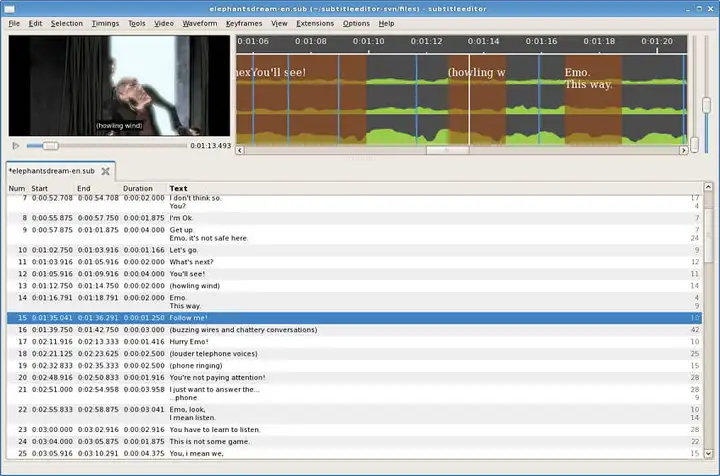Select the 'Hurry Emo!' subtitle row
Image resolution: width=720 pixels, height=476 pixels.
click(354, 342)
